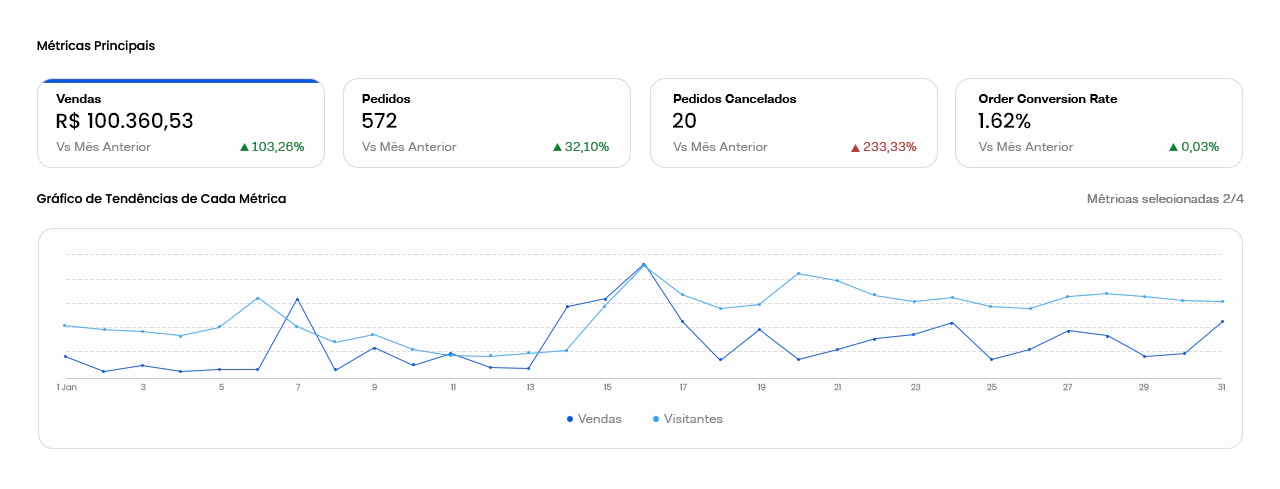This screenshot has width=1280, height=489.
Task: Select the Vendas metric card
Action: click(180, 122)
